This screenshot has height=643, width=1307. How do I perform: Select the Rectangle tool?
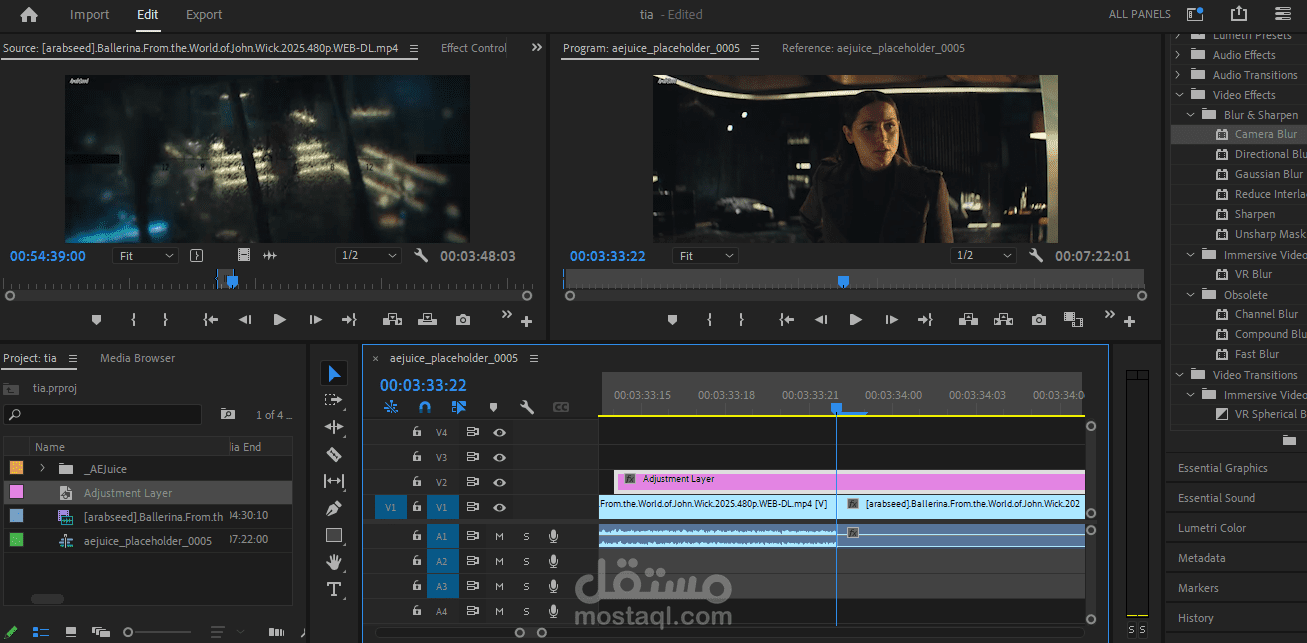click(334, 535)
